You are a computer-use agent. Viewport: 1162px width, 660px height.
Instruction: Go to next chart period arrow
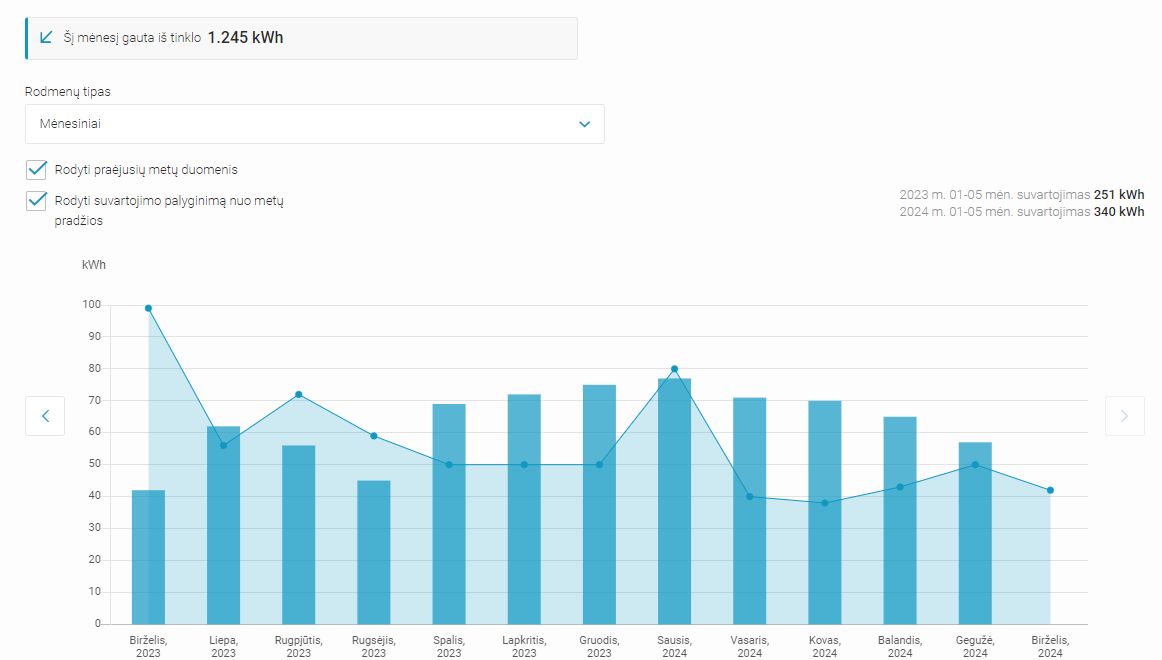pos(1124,416)
